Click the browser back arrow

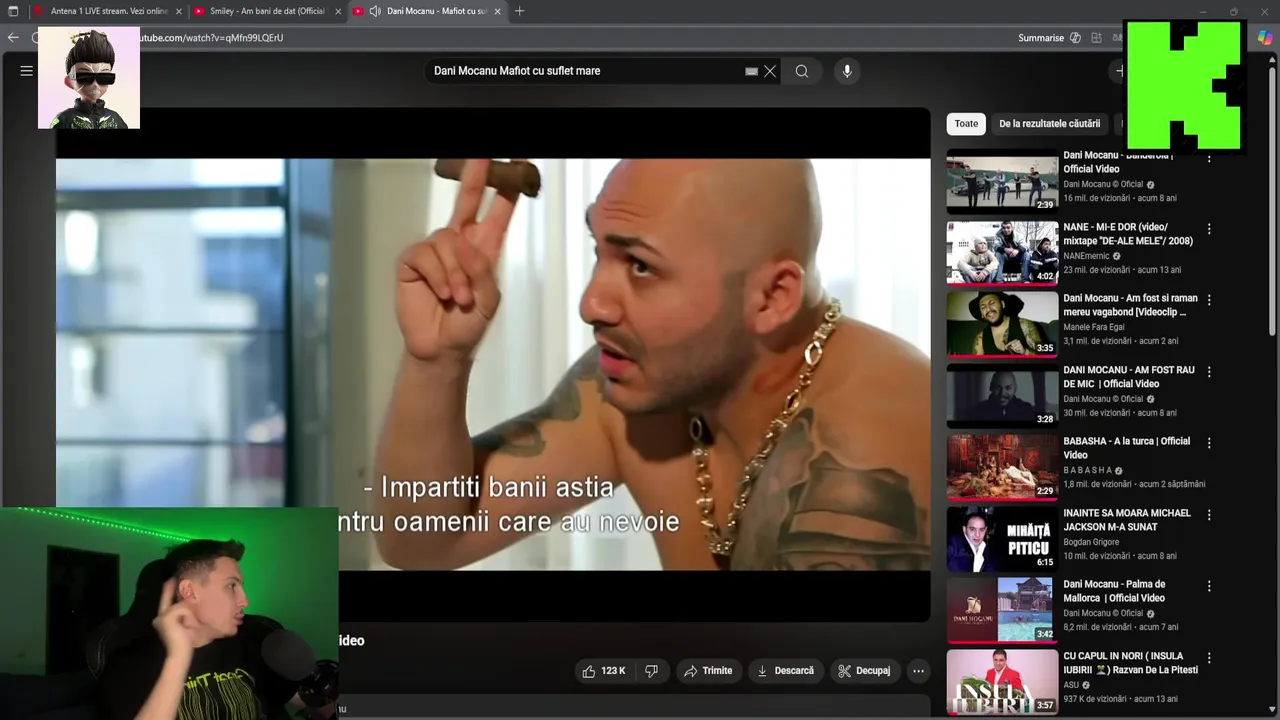tap(13, 37)
